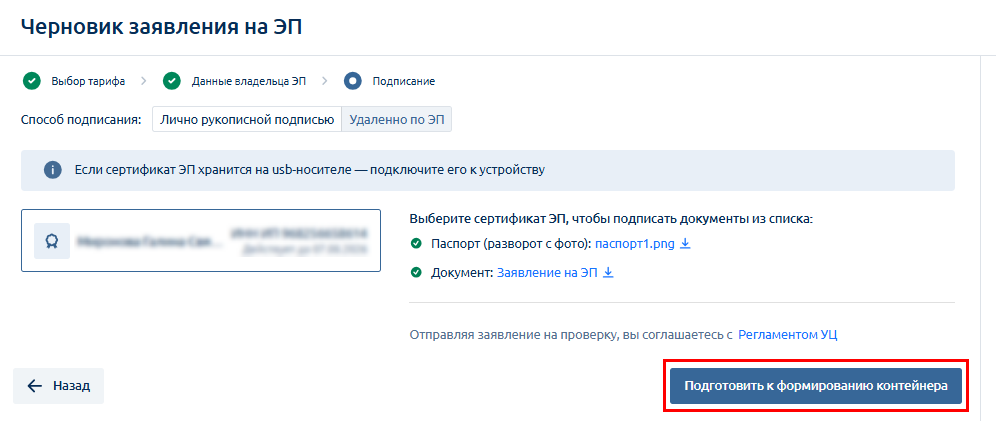Click the Отправляя заявление на проверку text
This screenshot has height=421, width=996.
(570, 335)
